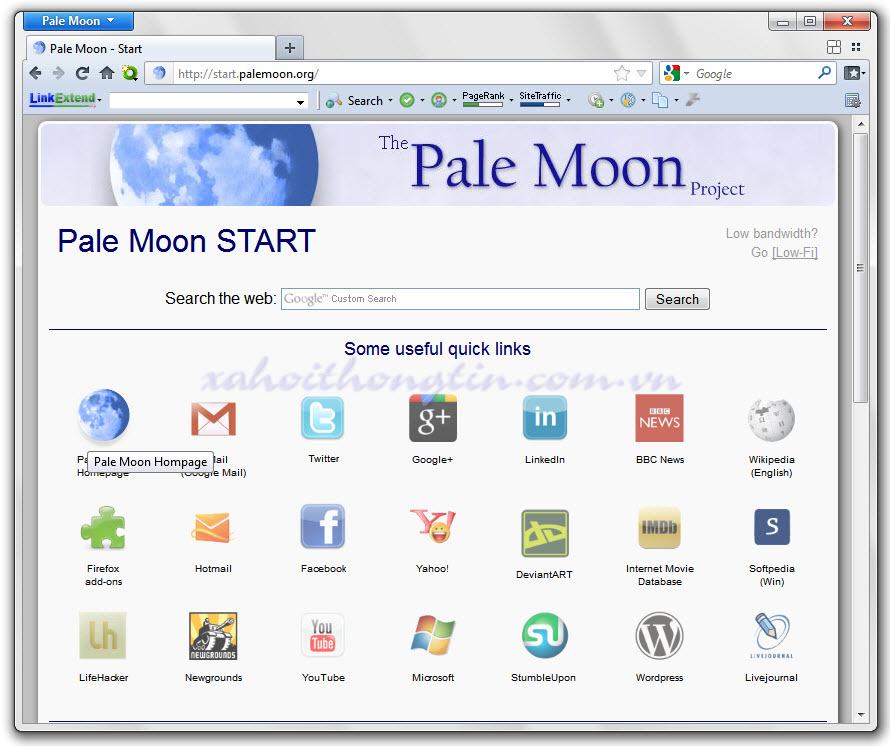
Task: Click the site identity moon icon
Action: 159,73
